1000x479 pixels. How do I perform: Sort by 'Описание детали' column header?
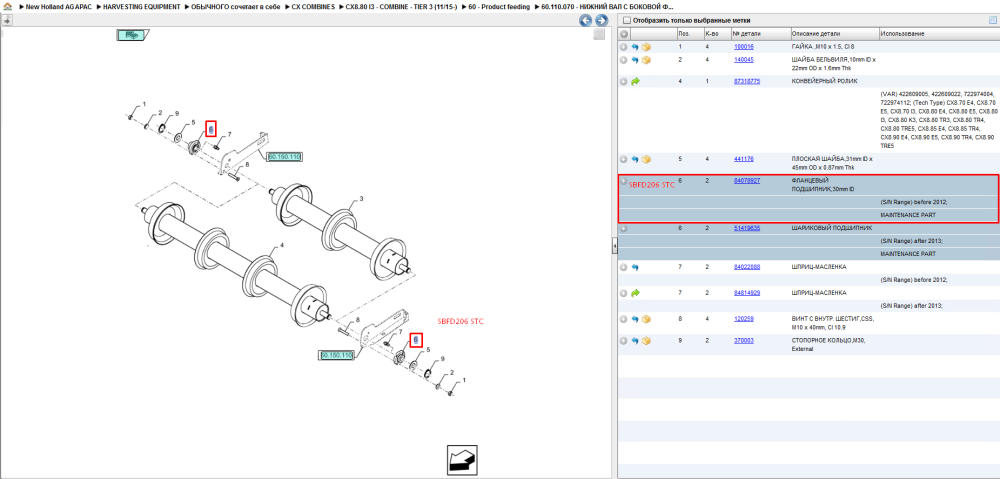(x=834, y=34)
